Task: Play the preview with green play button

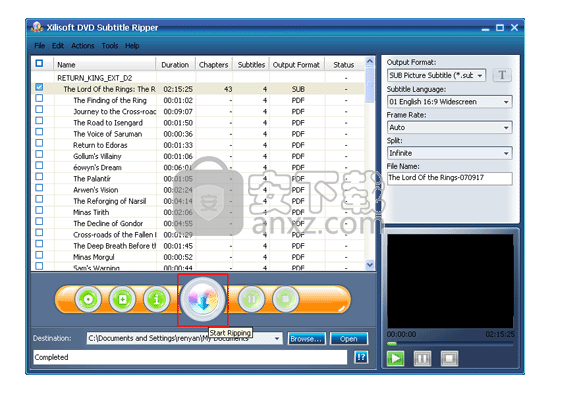Action: point(396,358)
